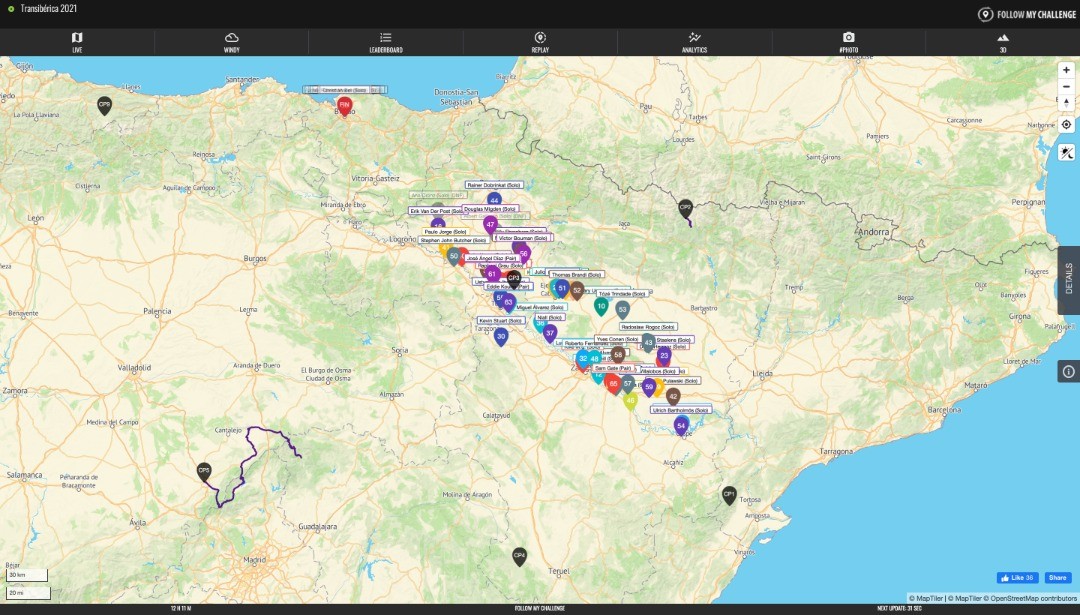Click the Share button
This screenshot has width=1080, height=615.
pyautogui.click(x=1056, y=578)
